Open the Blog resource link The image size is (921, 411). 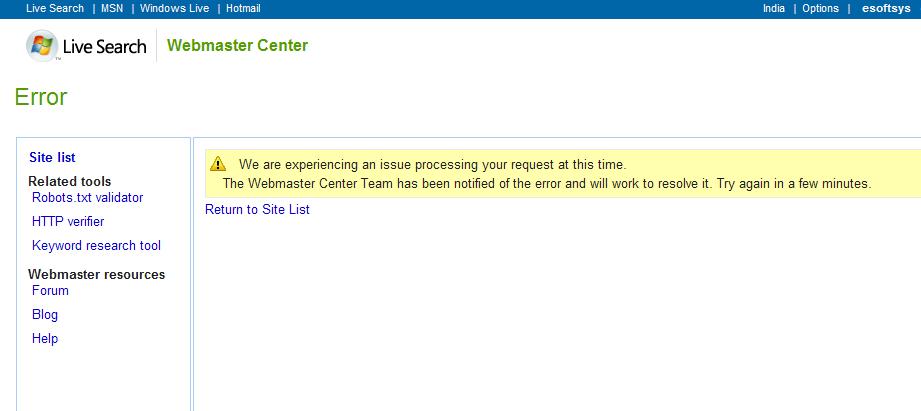point(45,315)
